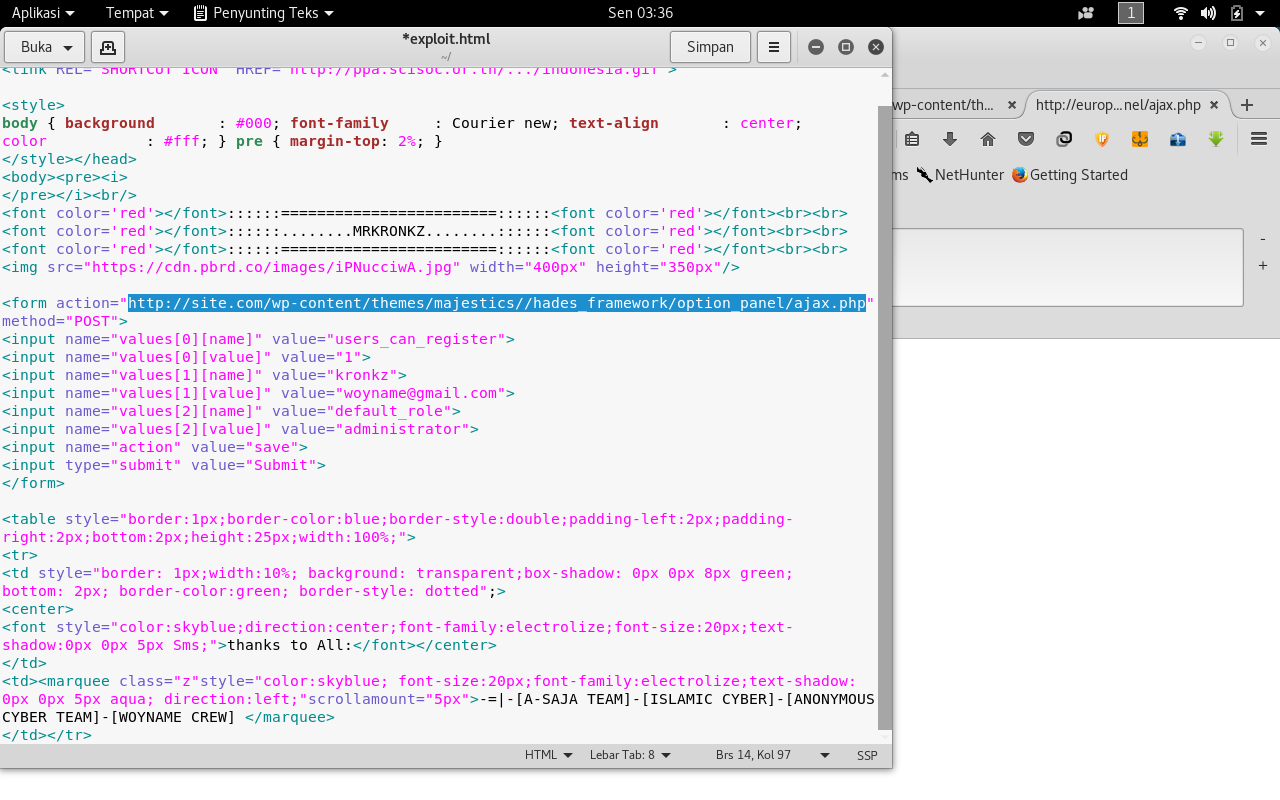Click the volume speaker icon
The width and height of the screenshot is (1280, 800).
(1208, 13)
